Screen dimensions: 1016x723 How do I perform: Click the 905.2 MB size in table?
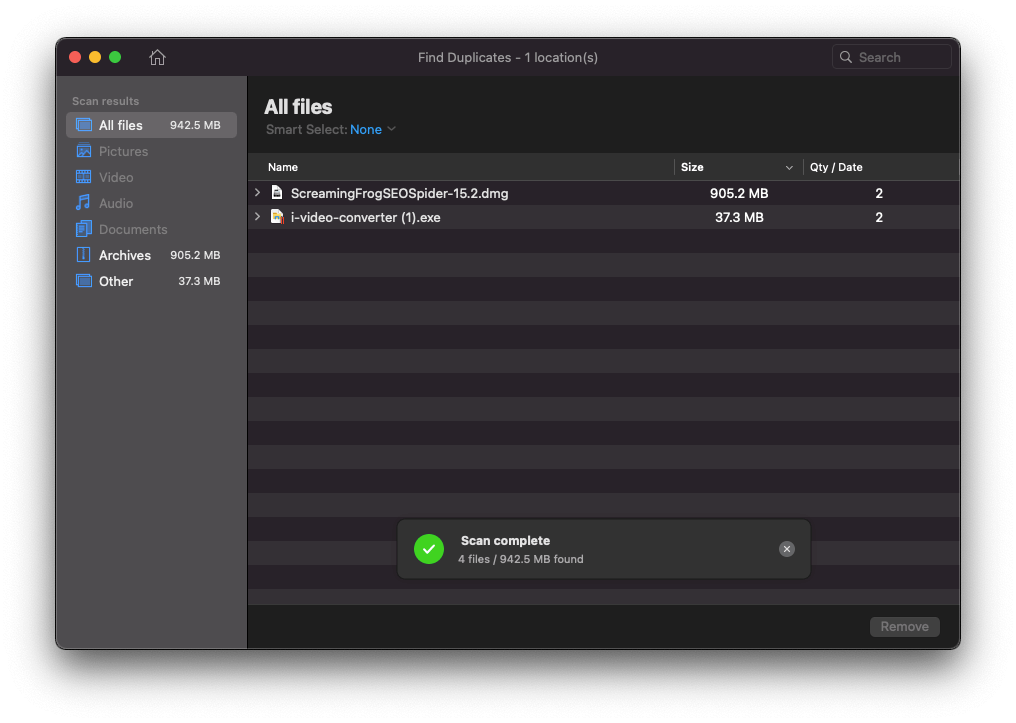[739, 193]
